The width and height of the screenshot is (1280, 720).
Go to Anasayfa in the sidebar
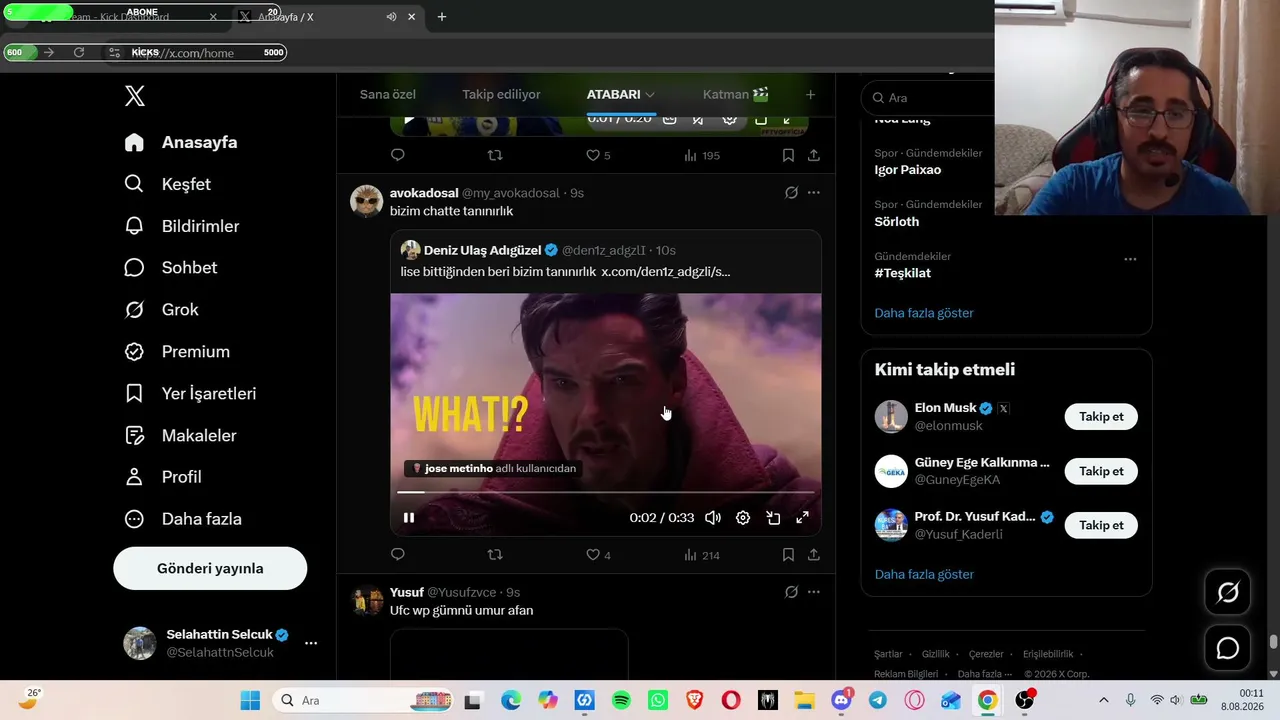pos(181,142)
